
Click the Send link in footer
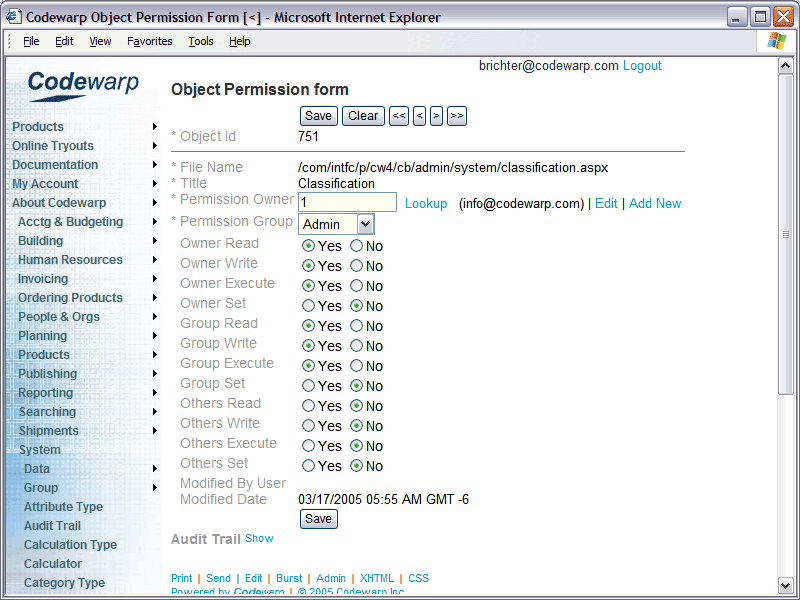tap(218, 578)
